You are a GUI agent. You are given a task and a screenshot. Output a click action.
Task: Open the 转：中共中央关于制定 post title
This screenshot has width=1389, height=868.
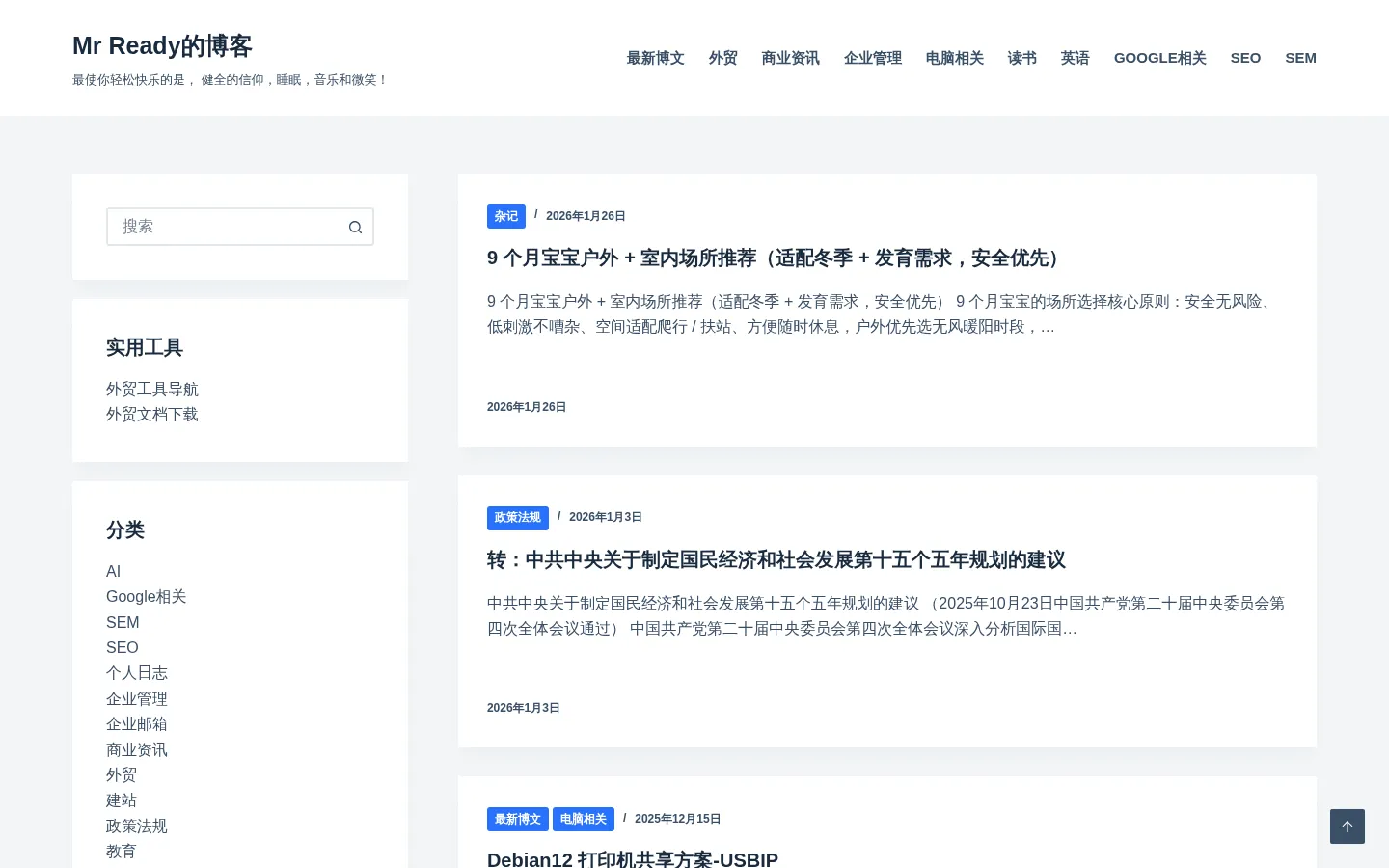tap(776, 559)
